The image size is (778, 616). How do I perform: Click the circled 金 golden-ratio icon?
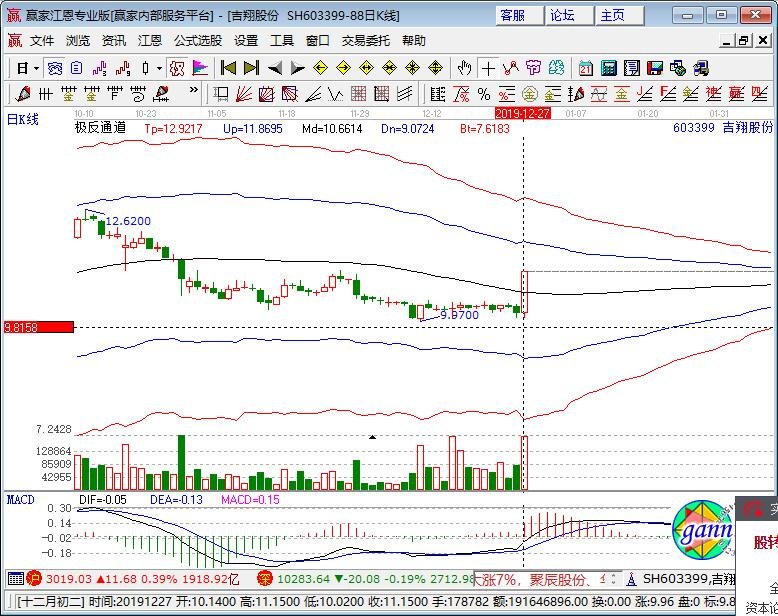pos(529,94)
